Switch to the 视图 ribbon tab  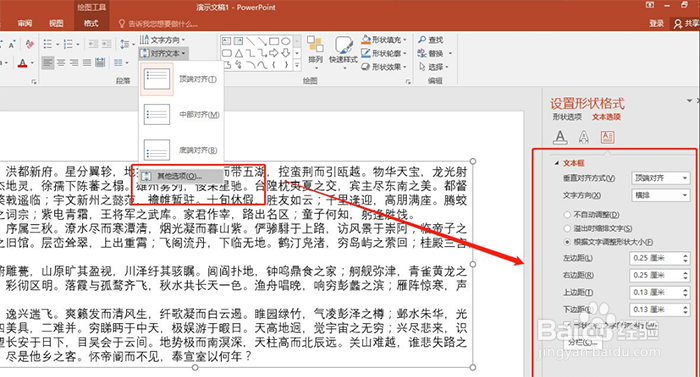pos(56,23)
